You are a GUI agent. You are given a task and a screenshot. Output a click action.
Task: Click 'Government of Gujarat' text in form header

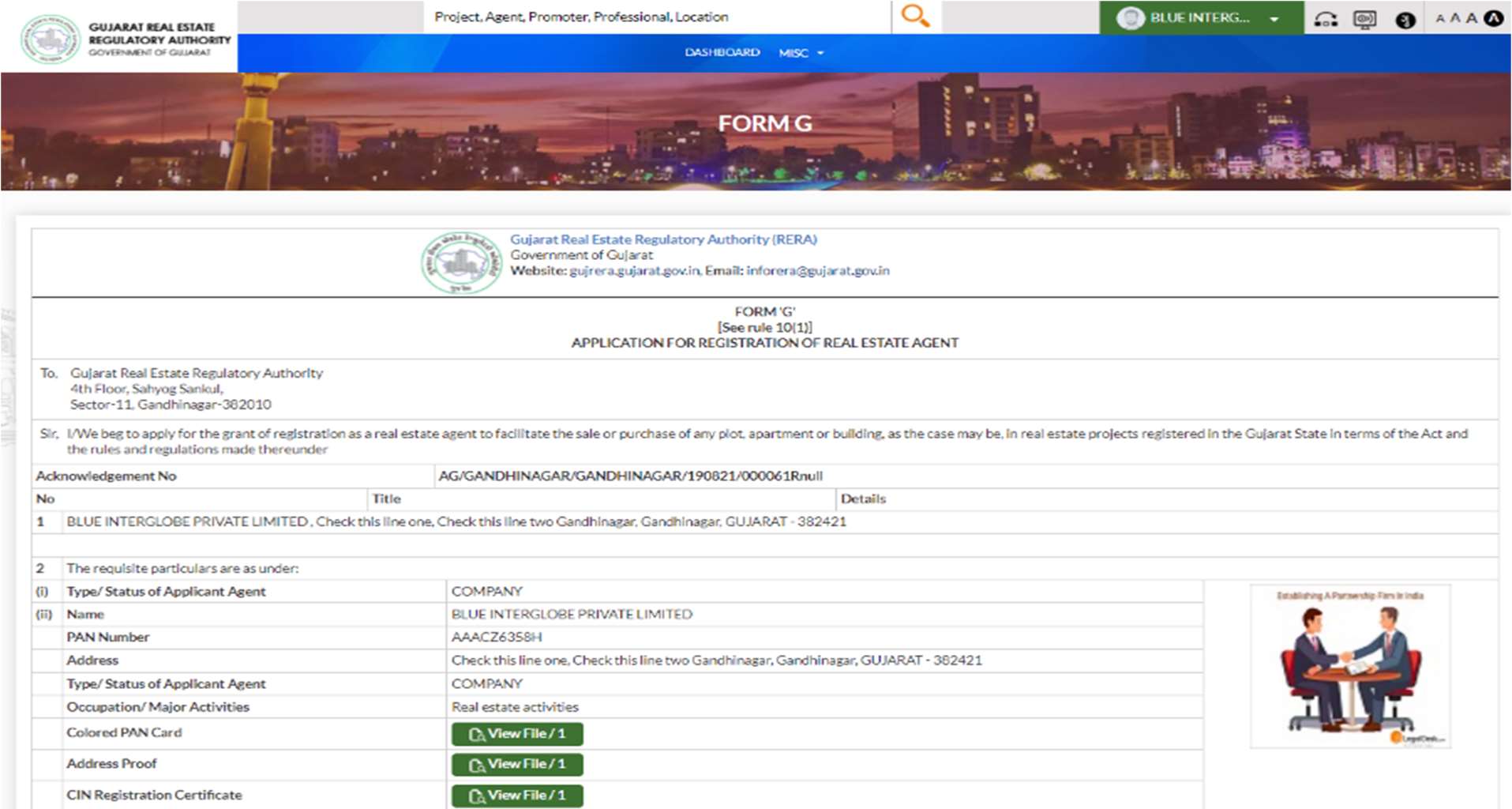[581, 254]
